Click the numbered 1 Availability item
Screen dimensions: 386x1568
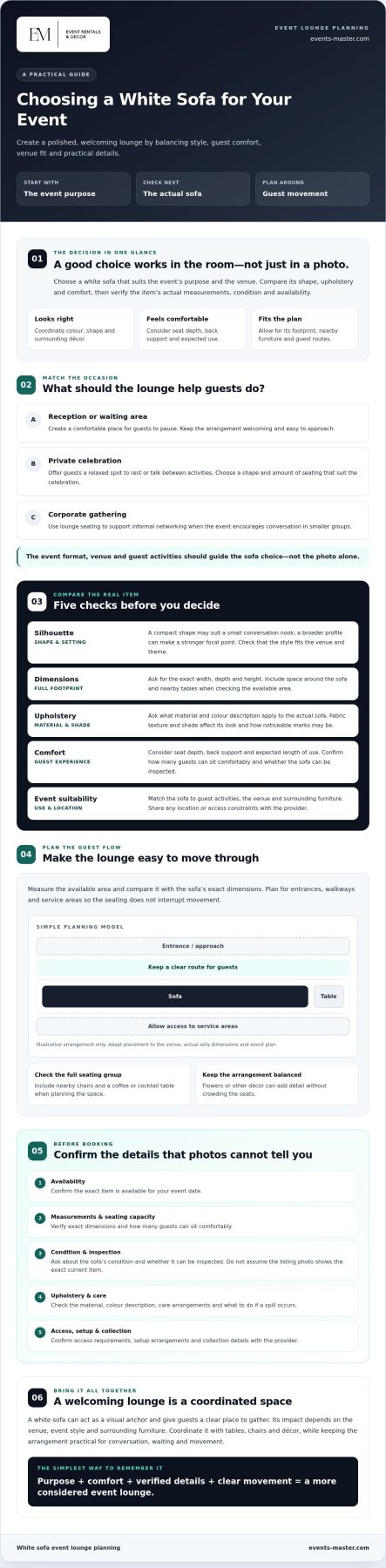[193, 1186]
